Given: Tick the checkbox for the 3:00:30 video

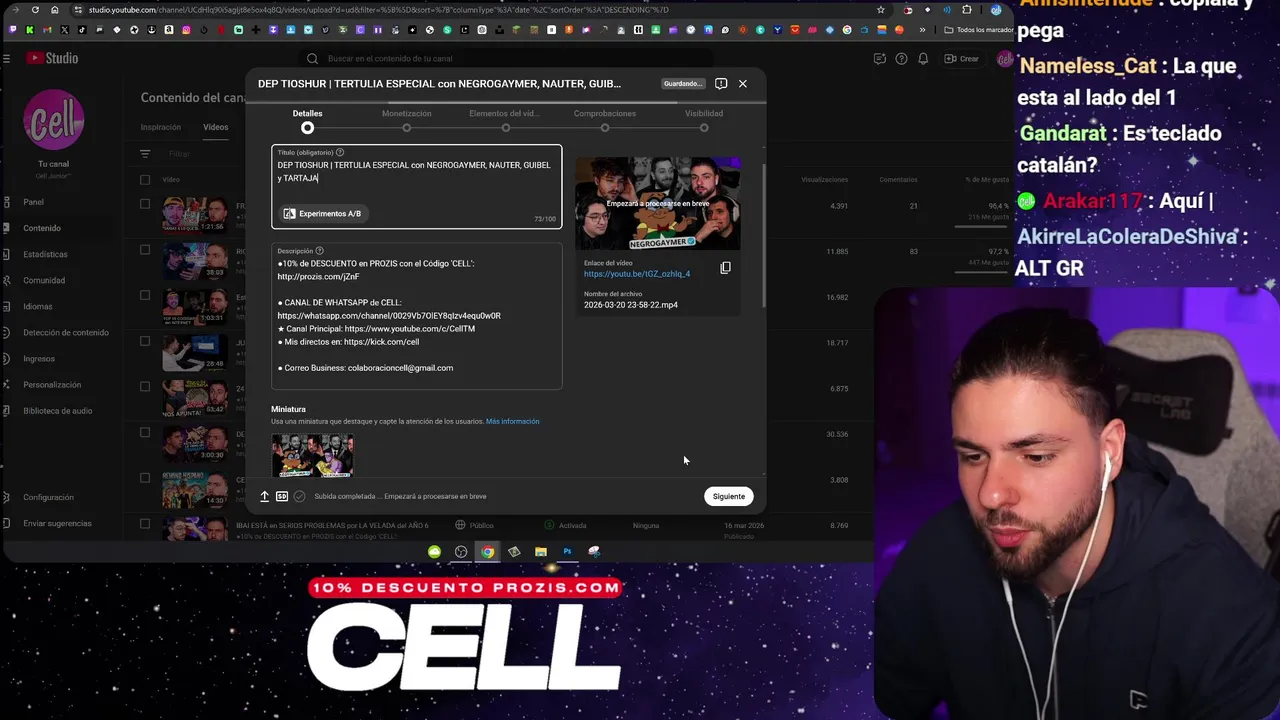Looking at the screenshot, I should point(145,433).
